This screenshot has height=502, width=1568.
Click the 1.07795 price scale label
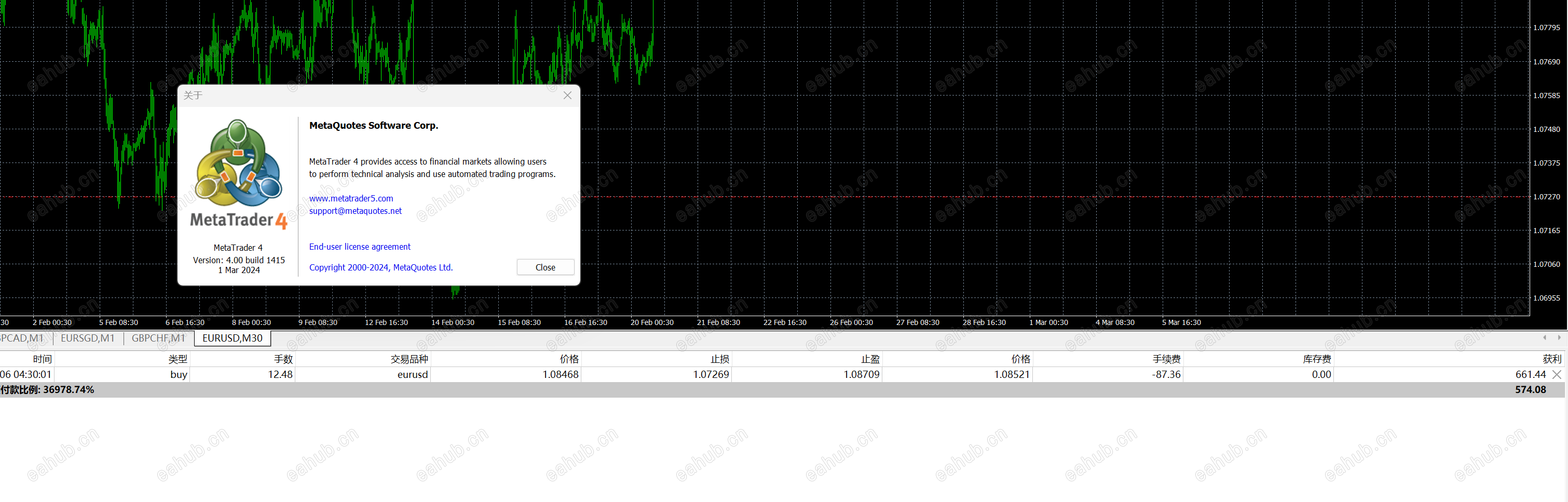(1547, 28)
